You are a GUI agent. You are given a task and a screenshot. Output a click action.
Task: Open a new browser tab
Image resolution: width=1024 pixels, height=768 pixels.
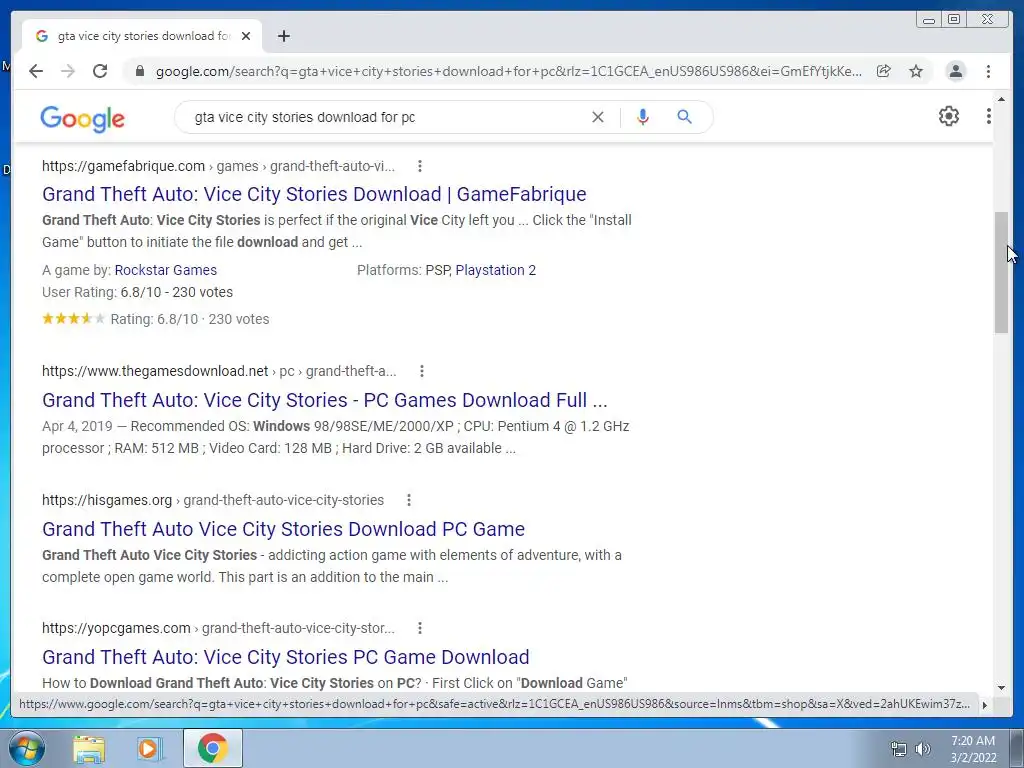click(x=283, y=36)
